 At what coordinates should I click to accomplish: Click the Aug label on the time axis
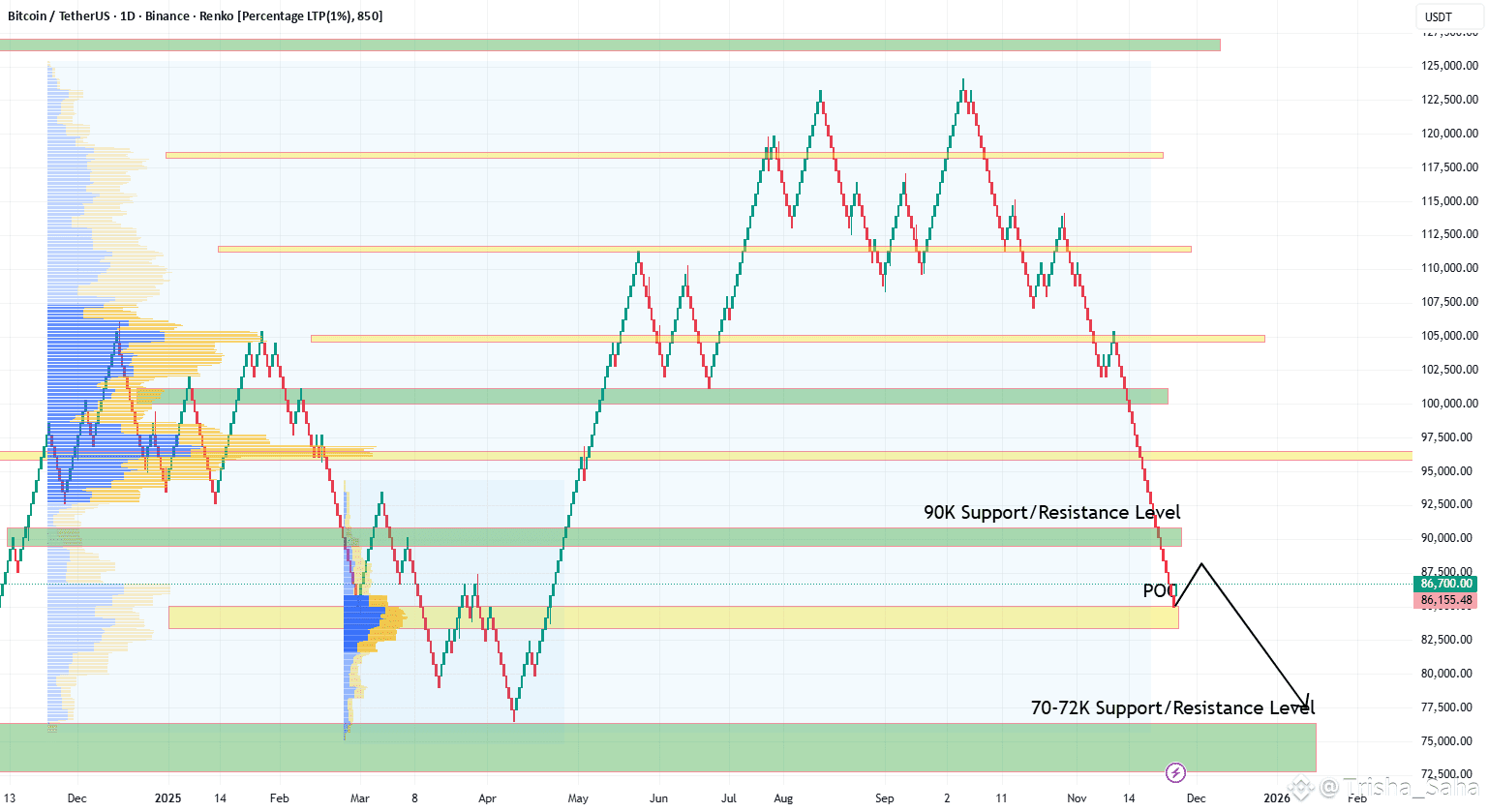783,798
